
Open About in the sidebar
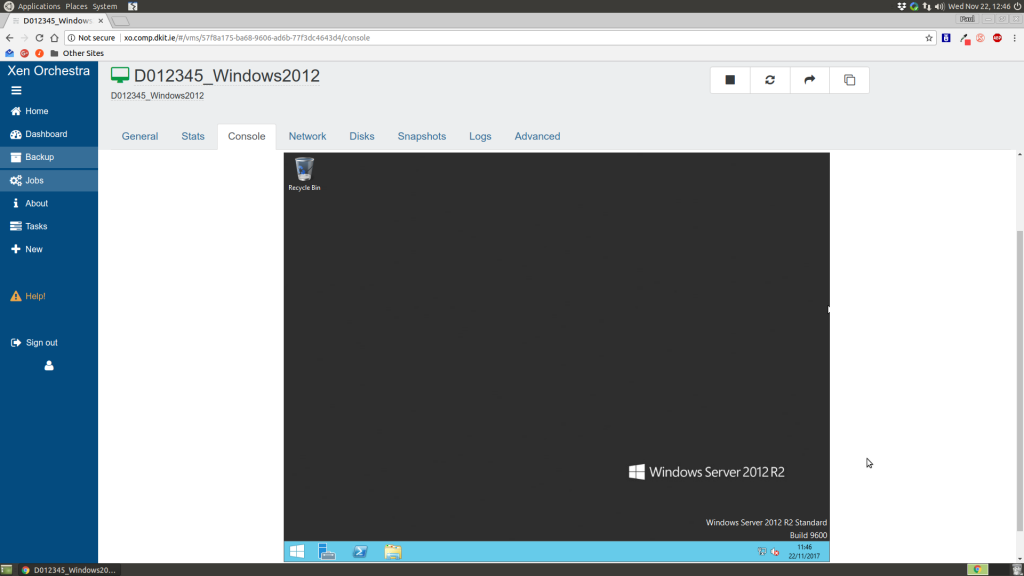[x=49, y=203]
